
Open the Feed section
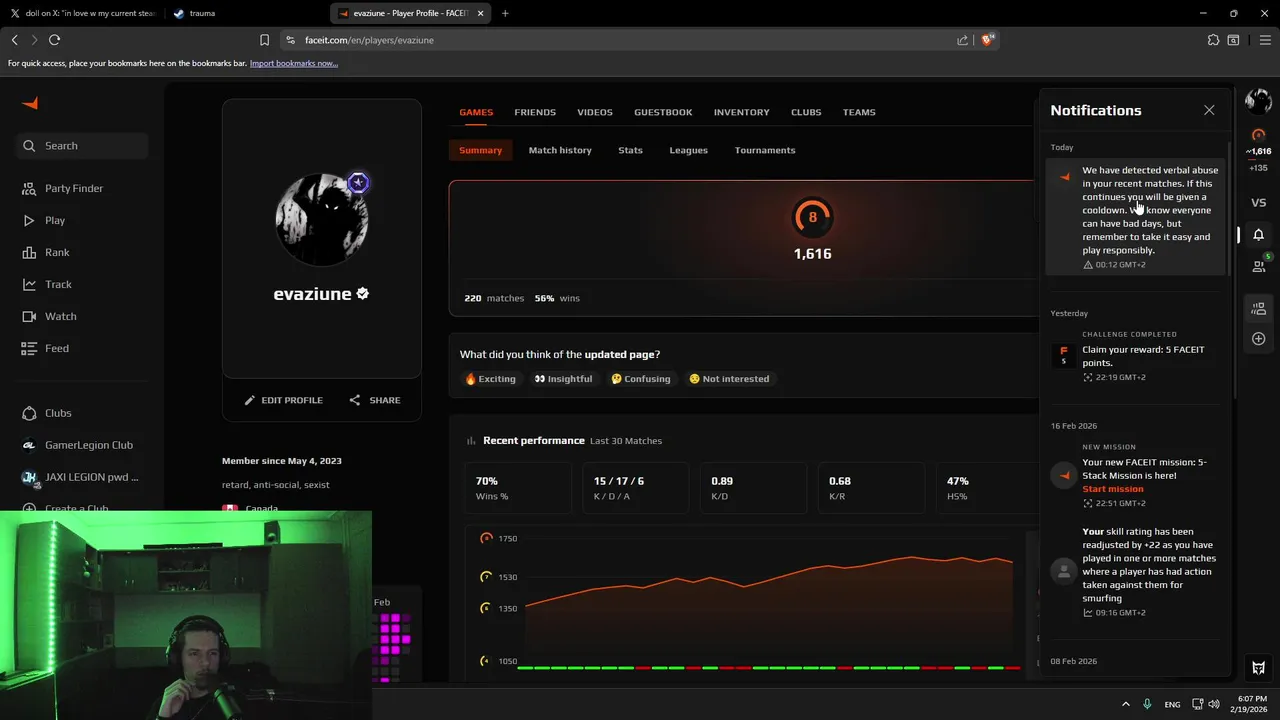[45, 348]
